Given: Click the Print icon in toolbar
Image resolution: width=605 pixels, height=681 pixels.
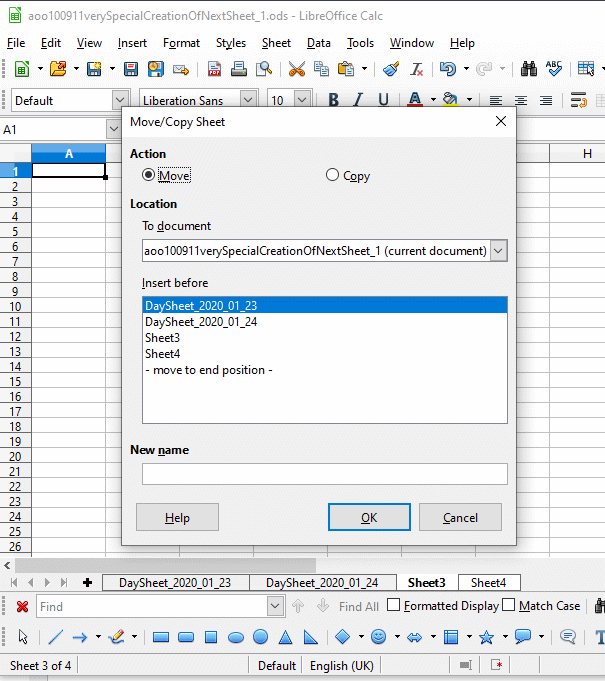Looking at the screenshot, I should pyautogui.click(x=239, y=69).
